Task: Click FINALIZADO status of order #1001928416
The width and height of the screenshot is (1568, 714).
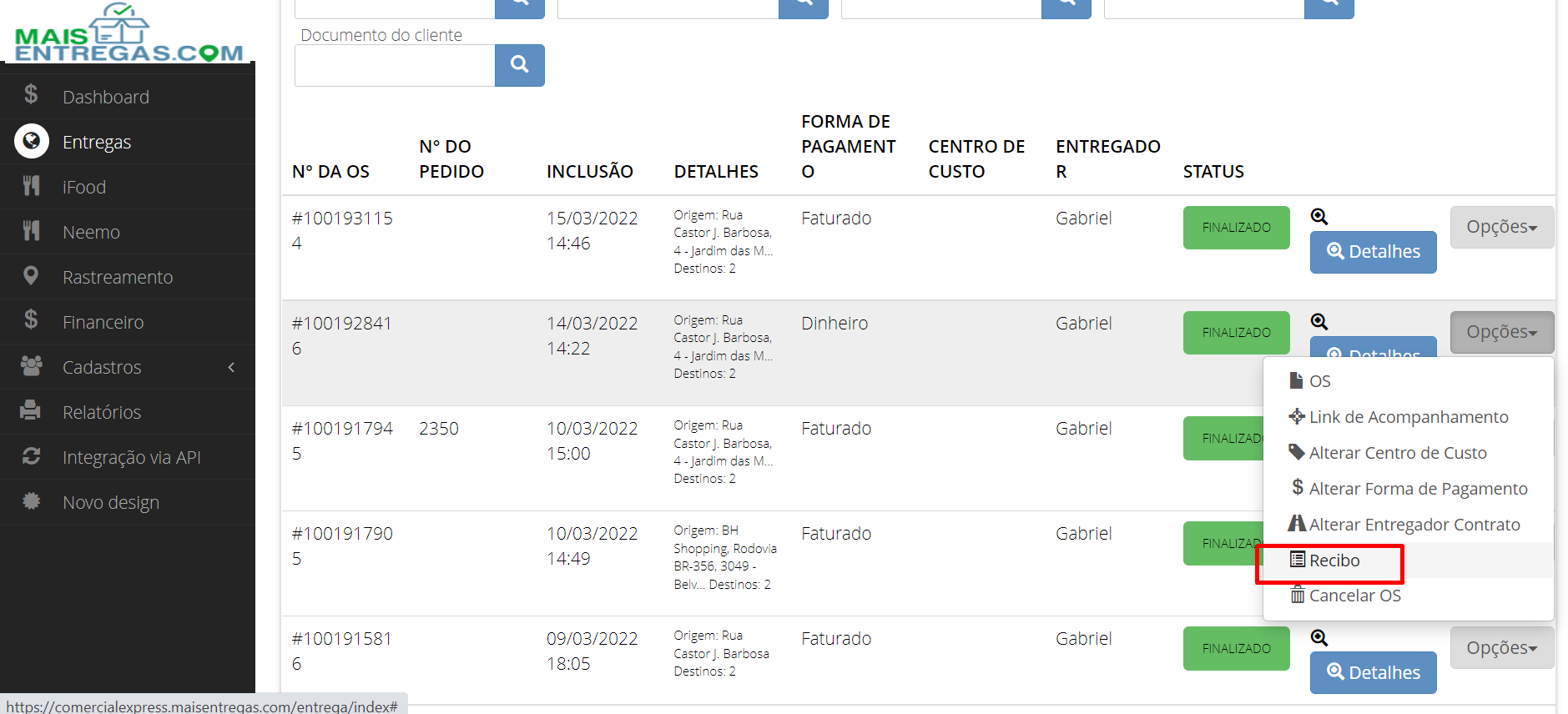Action: tap(1236, 333)
